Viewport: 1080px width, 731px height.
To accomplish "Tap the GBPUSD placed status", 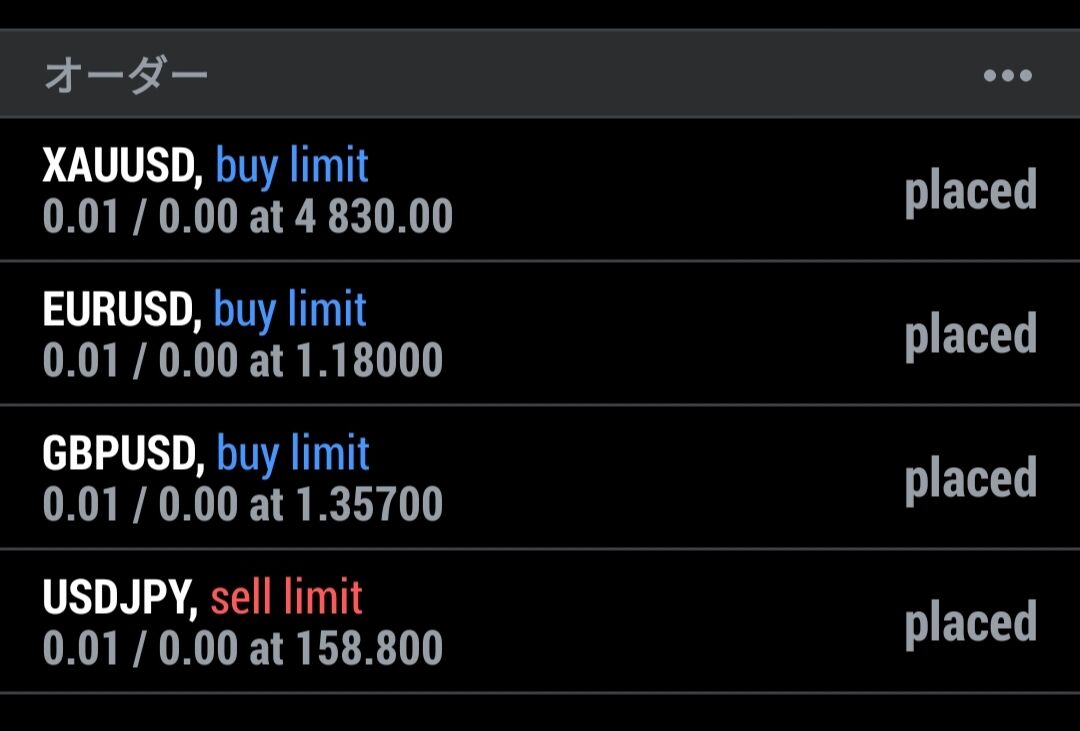I will (970, 480).
